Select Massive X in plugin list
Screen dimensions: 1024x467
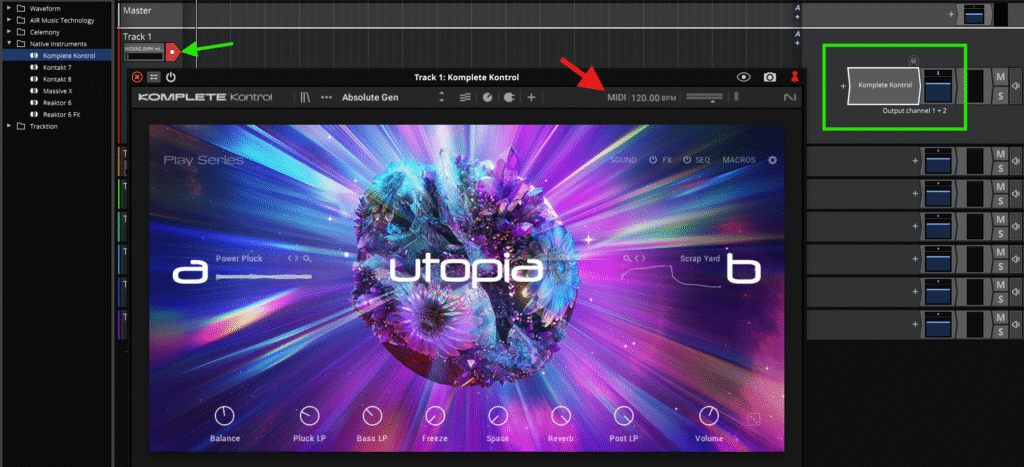(x=57, y=91)
